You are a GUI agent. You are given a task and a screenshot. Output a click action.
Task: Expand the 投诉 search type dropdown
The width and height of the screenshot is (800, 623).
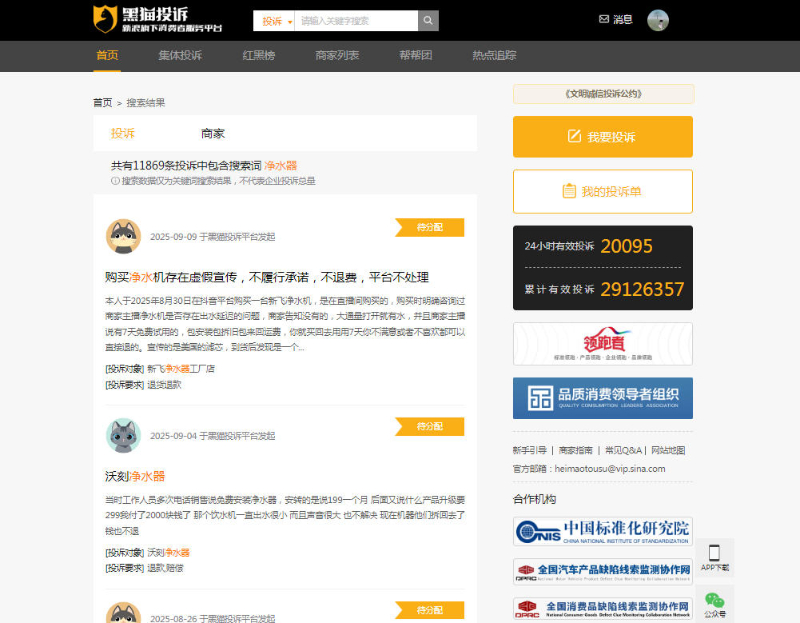coord(275,20)
